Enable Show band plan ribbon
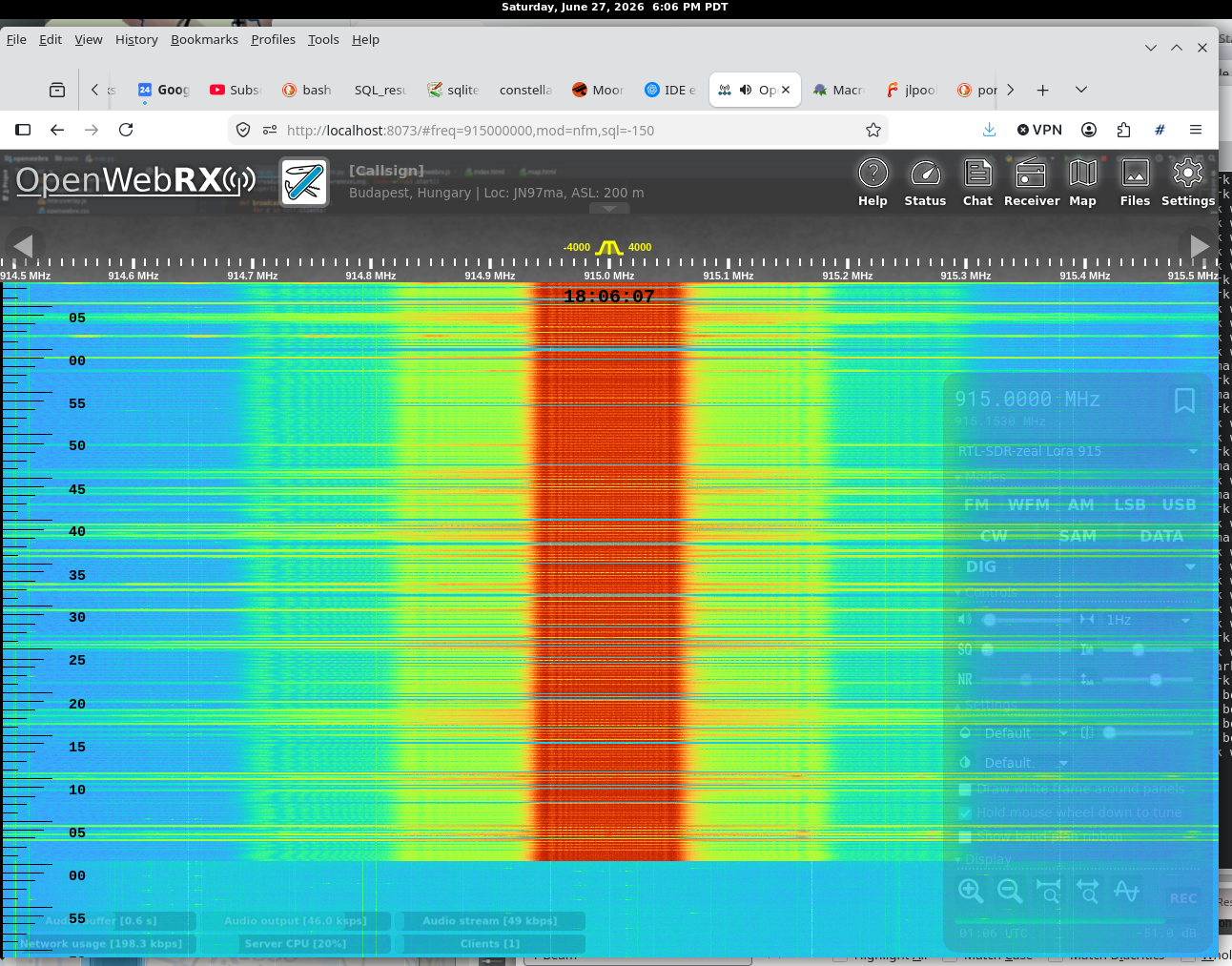Screen dimensions: 1232x966 965,836
